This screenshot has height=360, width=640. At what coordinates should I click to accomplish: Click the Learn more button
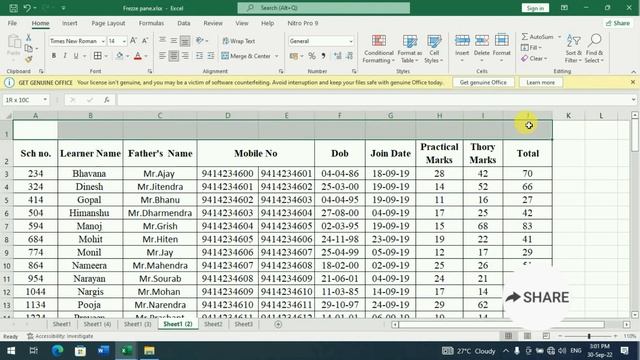point(540,82)
